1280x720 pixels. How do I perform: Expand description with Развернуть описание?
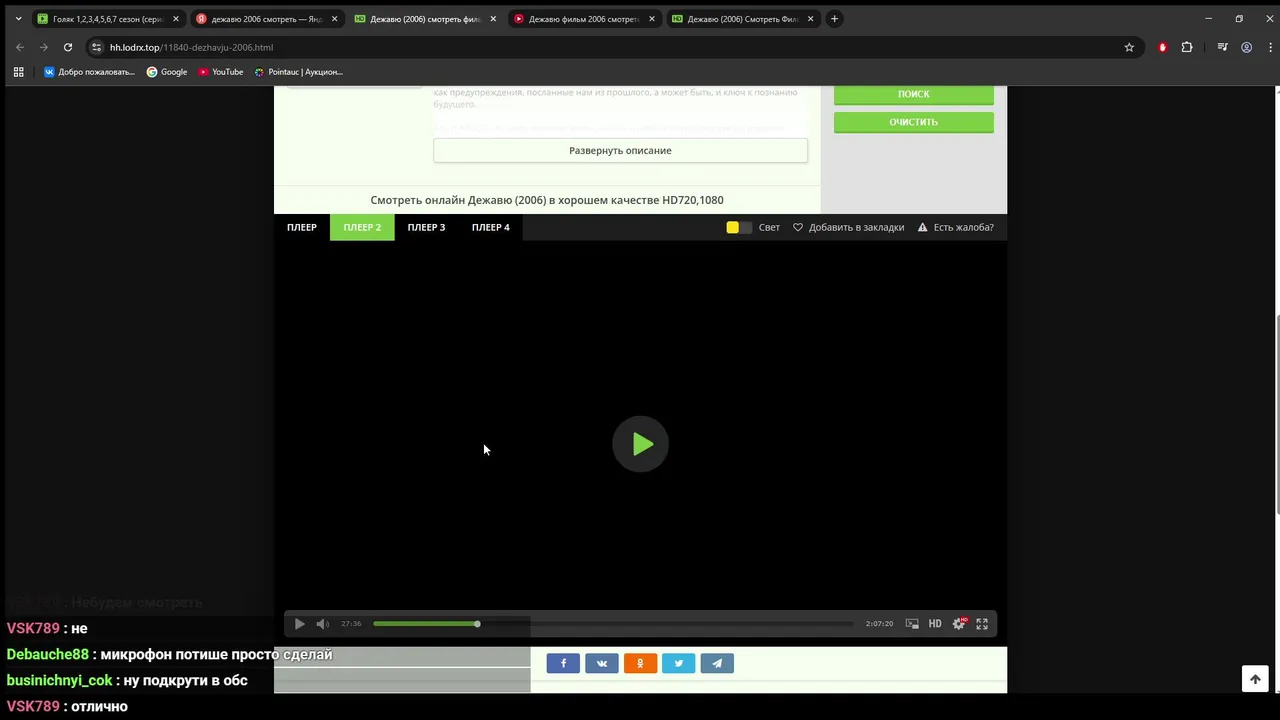[x=620, y=150]
